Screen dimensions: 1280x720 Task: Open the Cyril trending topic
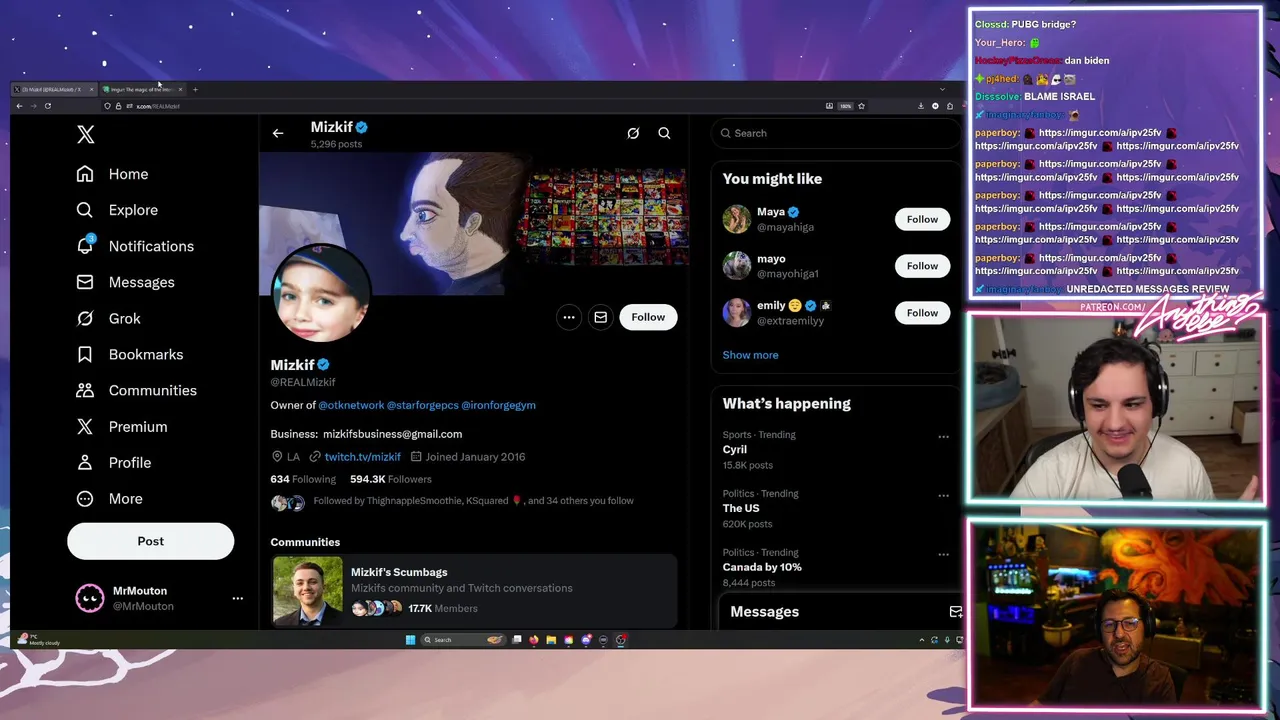[x=735, y=450]
